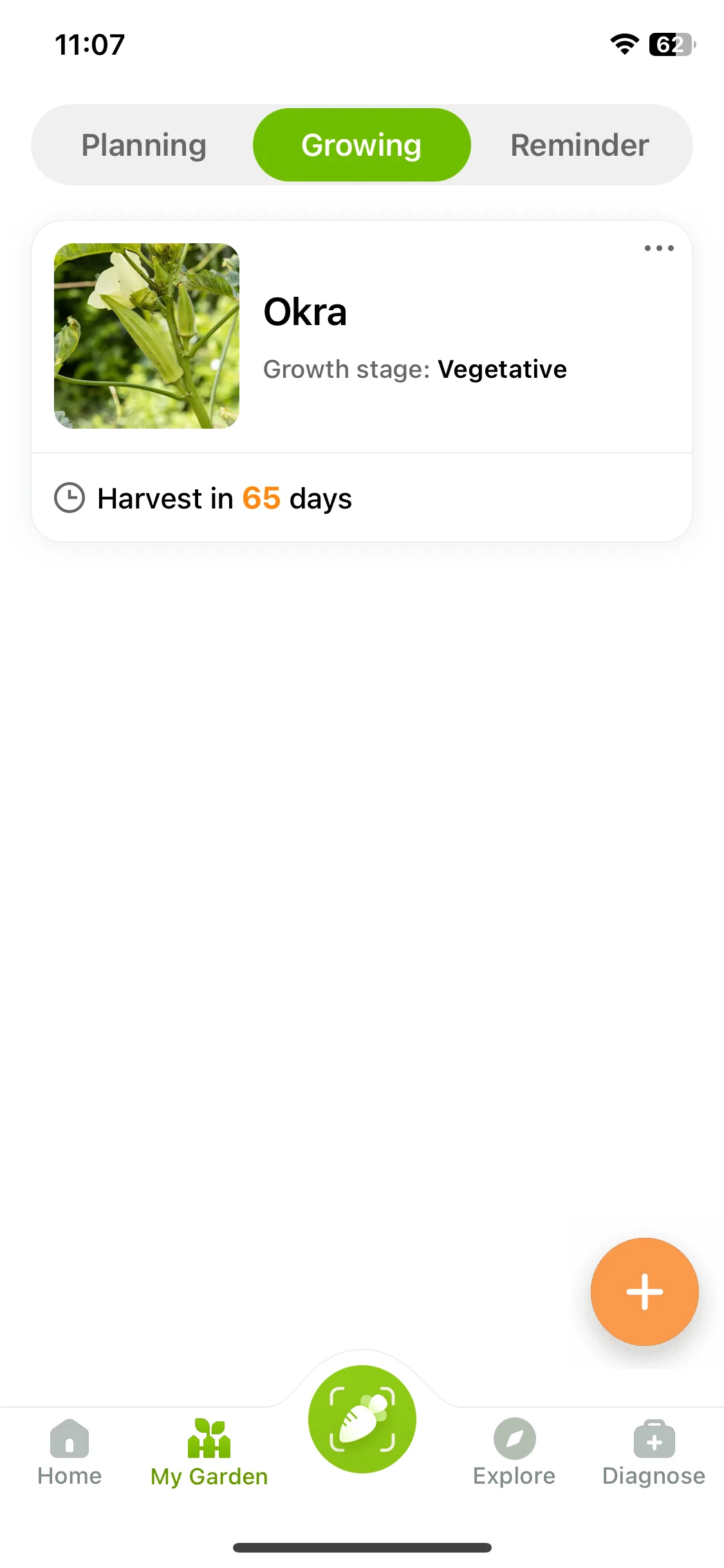Tap the clock icon beside Harvest countdown

coord(70,498)
